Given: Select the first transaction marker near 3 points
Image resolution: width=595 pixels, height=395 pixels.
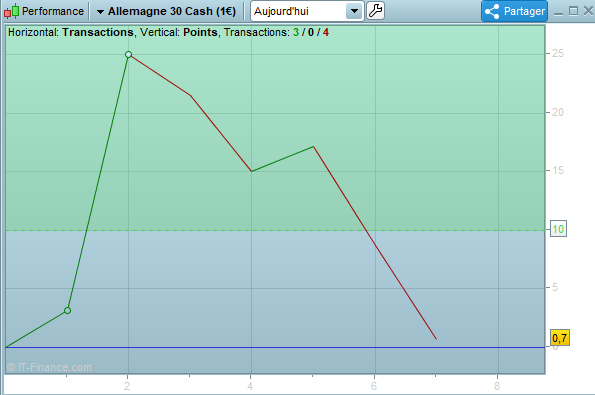Looking at the screenshot, I should click(x=67, y=310).
